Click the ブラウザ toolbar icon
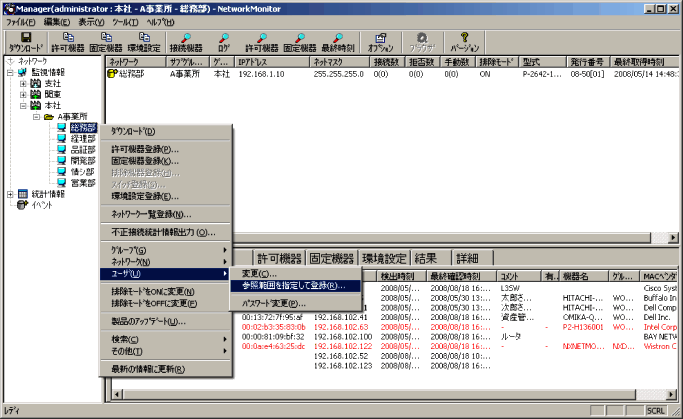Viewport: 683px width, 419px height. [x=422, y=42]
